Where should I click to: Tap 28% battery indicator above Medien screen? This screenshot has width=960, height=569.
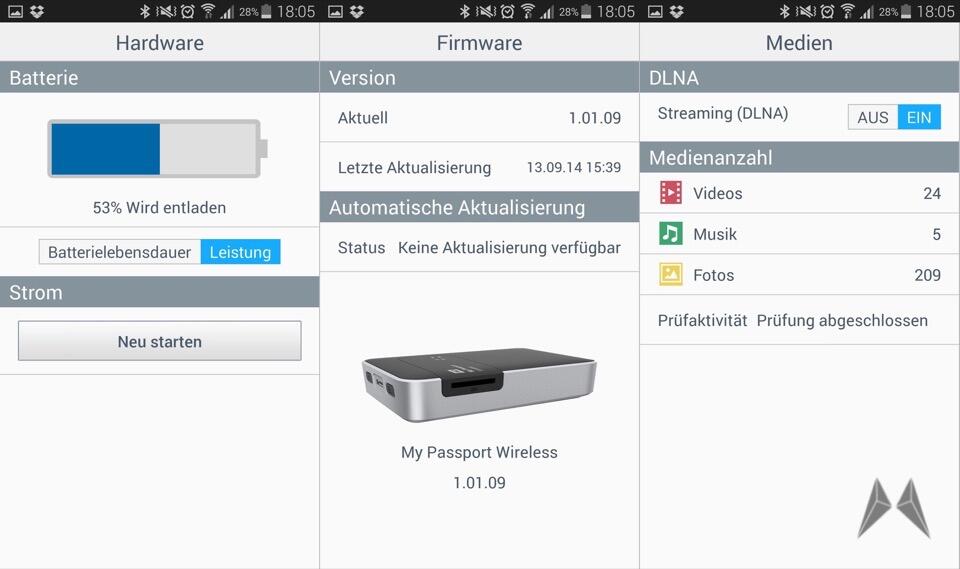(x=894, y=11)
